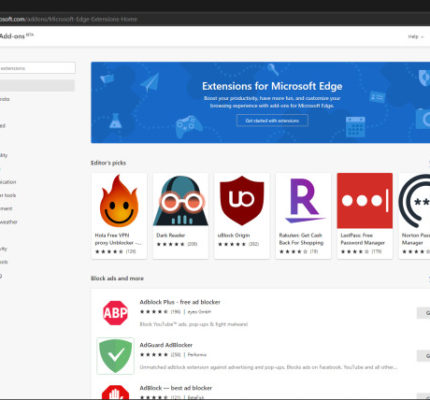Click LastPass: Free Password Manager title
The width and height of the screenshot is (430, 400).
click(363, 239)
